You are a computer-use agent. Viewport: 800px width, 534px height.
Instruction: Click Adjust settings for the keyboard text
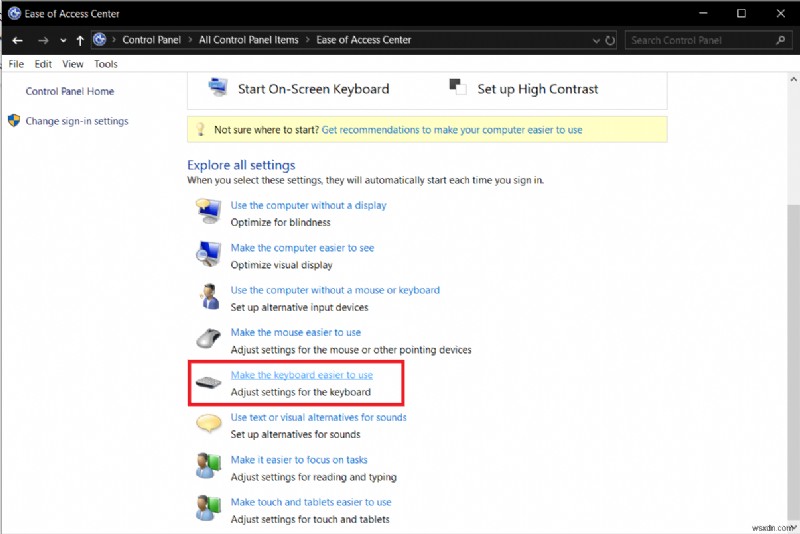[x=301, y=392]
